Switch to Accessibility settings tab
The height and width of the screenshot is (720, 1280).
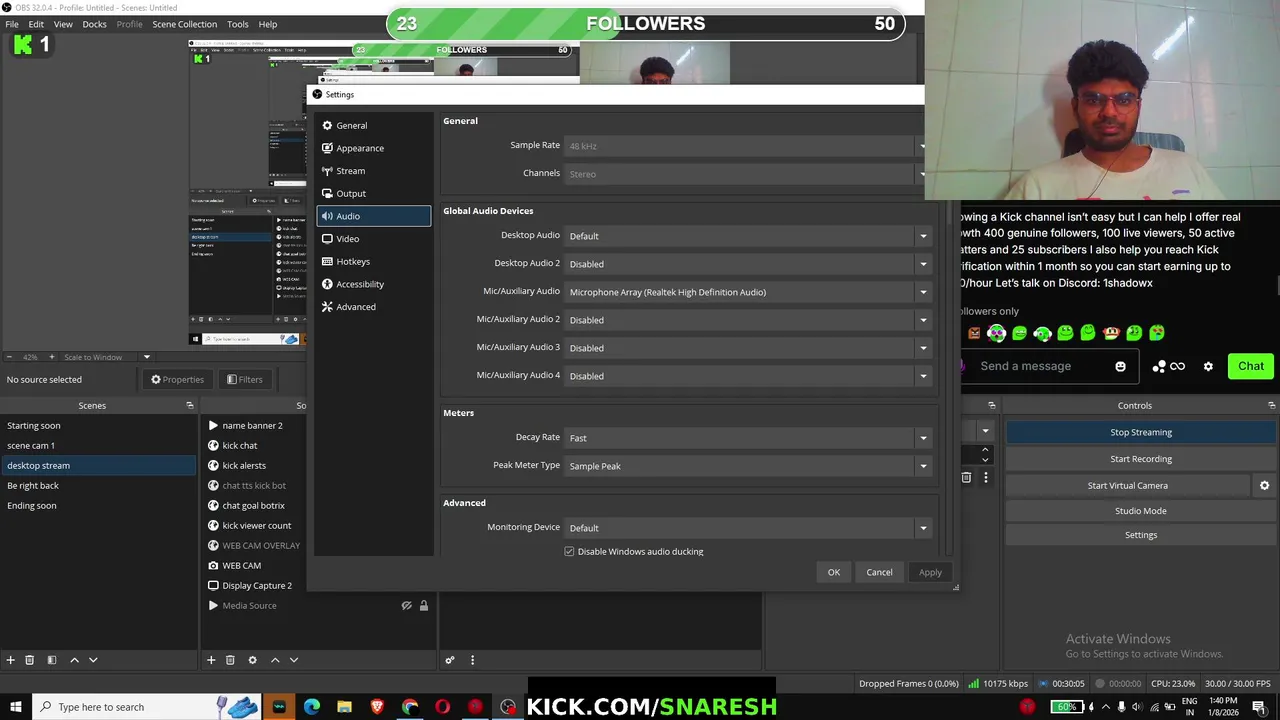[x=373, y=284]
